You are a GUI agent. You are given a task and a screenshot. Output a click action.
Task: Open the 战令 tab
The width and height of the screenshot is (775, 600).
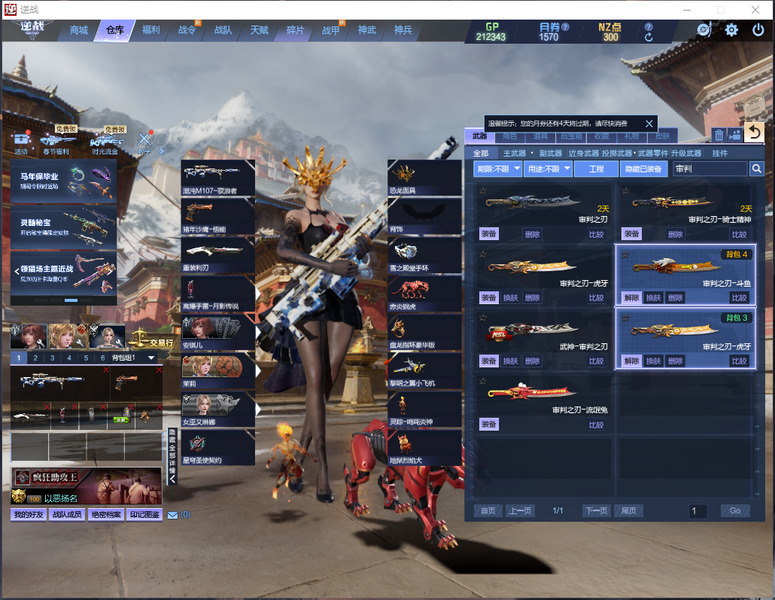pyautogui.click(x=187, y=30)
